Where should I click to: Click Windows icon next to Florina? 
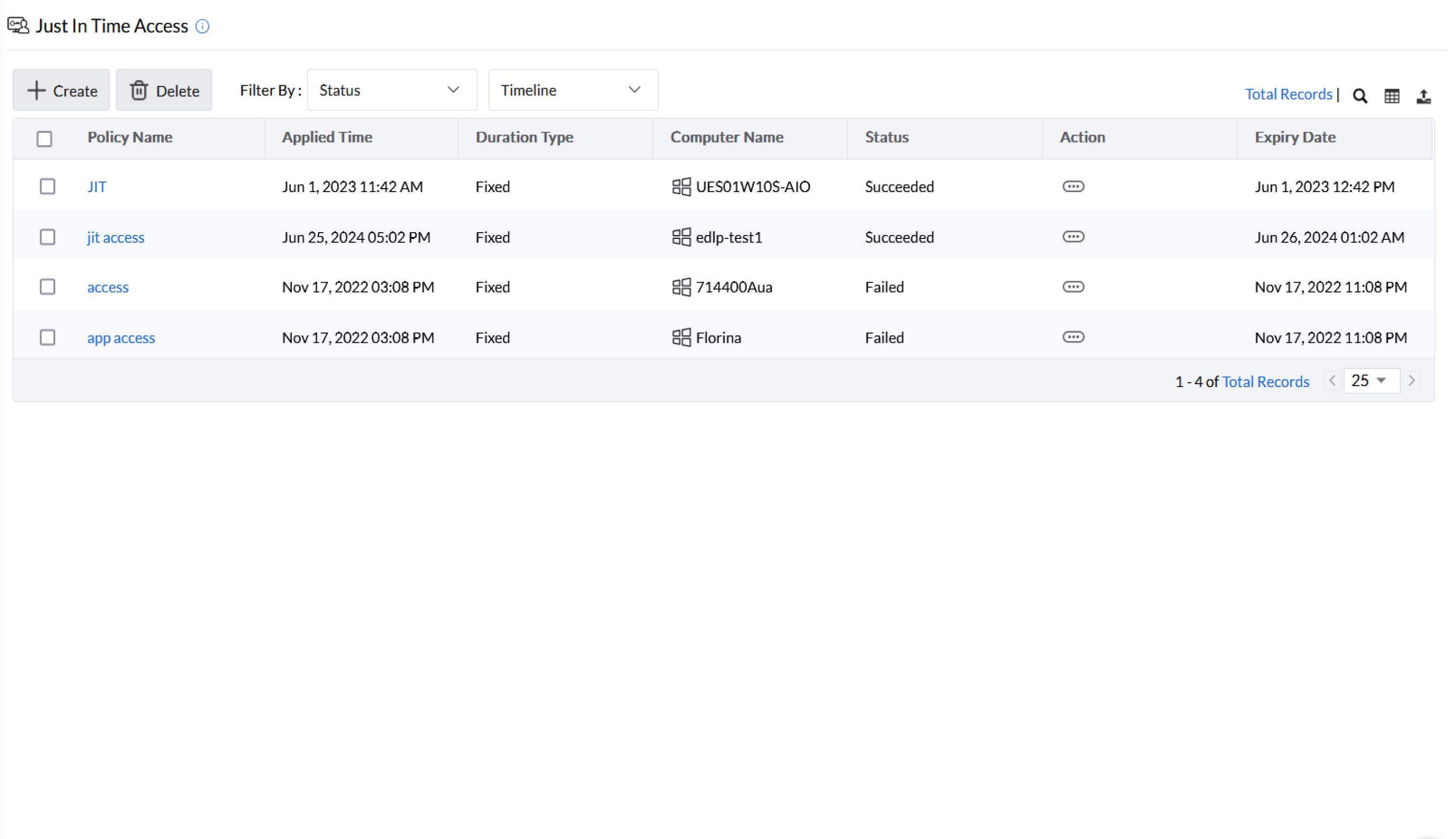tap(681, 337)
